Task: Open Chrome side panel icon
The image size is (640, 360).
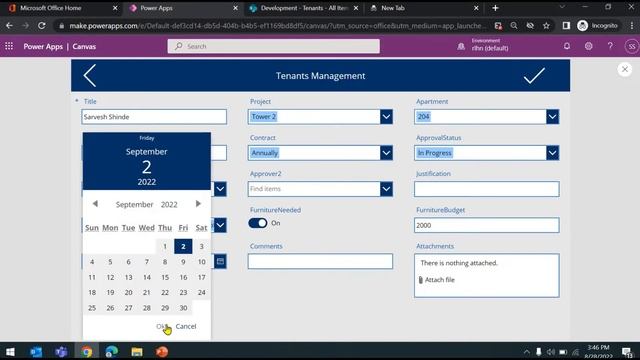Action: (x=566, y=25)
